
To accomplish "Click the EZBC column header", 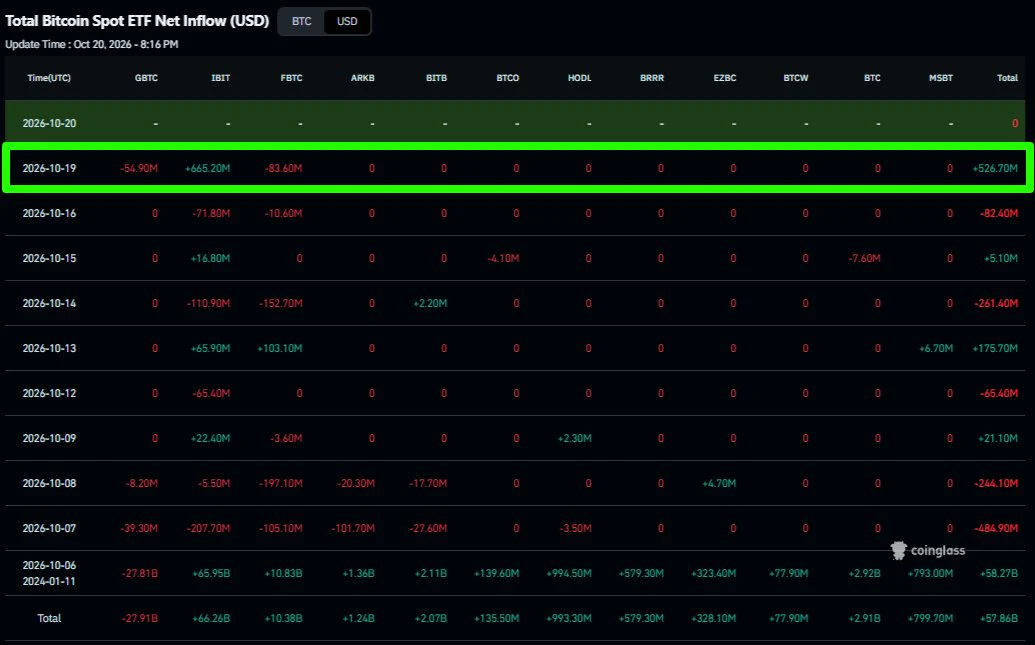I will tap(725, 78).
